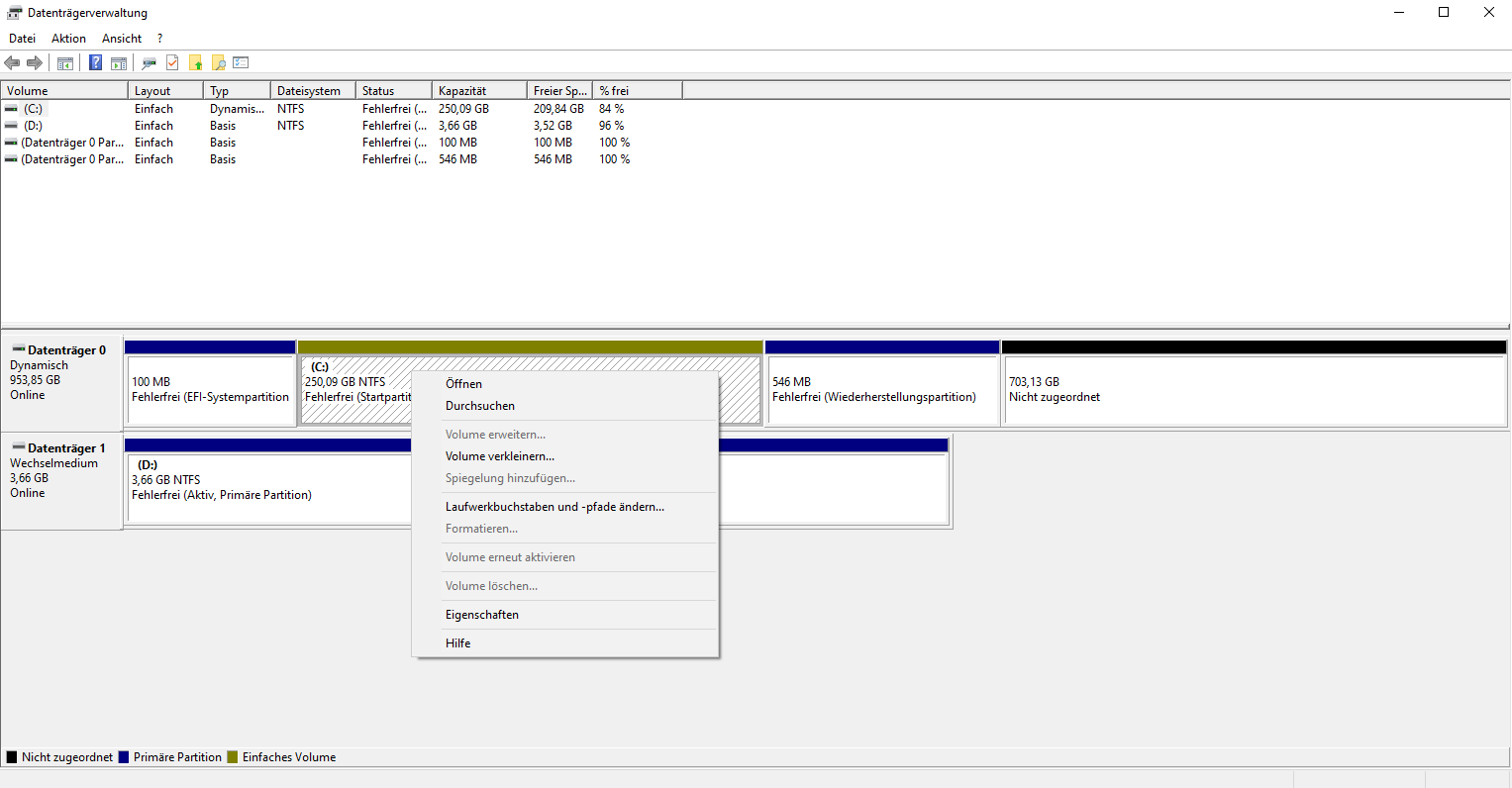Screen dimensions: 1512x788
Task: Open the ? help menu
Action: click(x=159, y=39)
